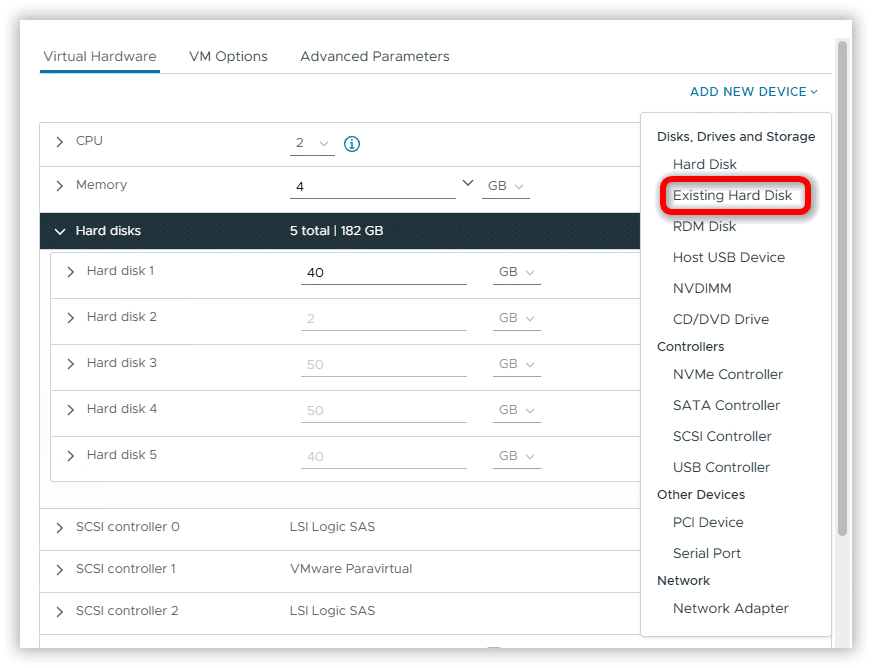Select NVMe Controller from the list

[727, 375]
